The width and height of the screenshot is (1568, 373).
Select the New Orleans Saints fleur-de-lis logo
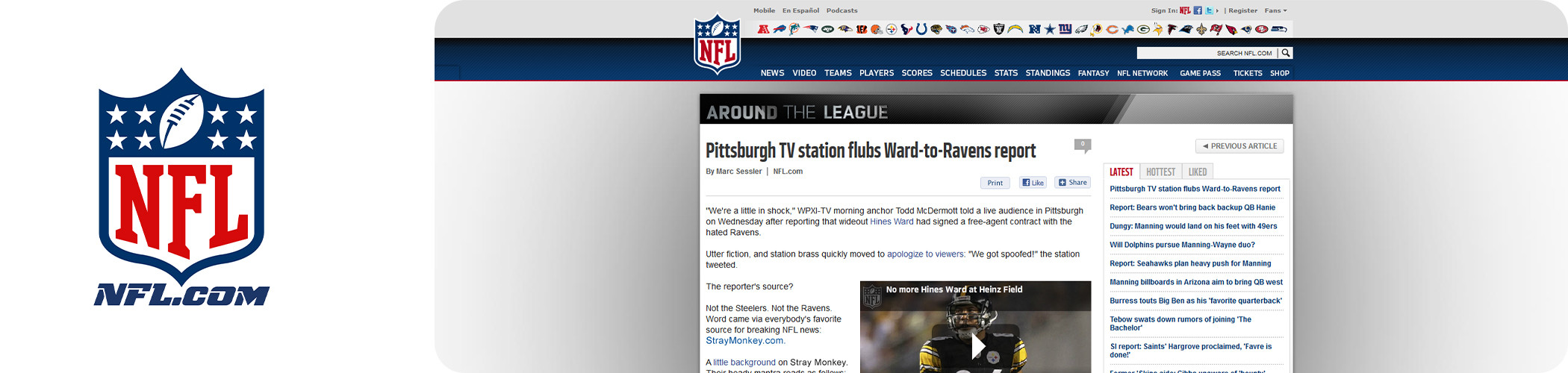(1201, 29)
